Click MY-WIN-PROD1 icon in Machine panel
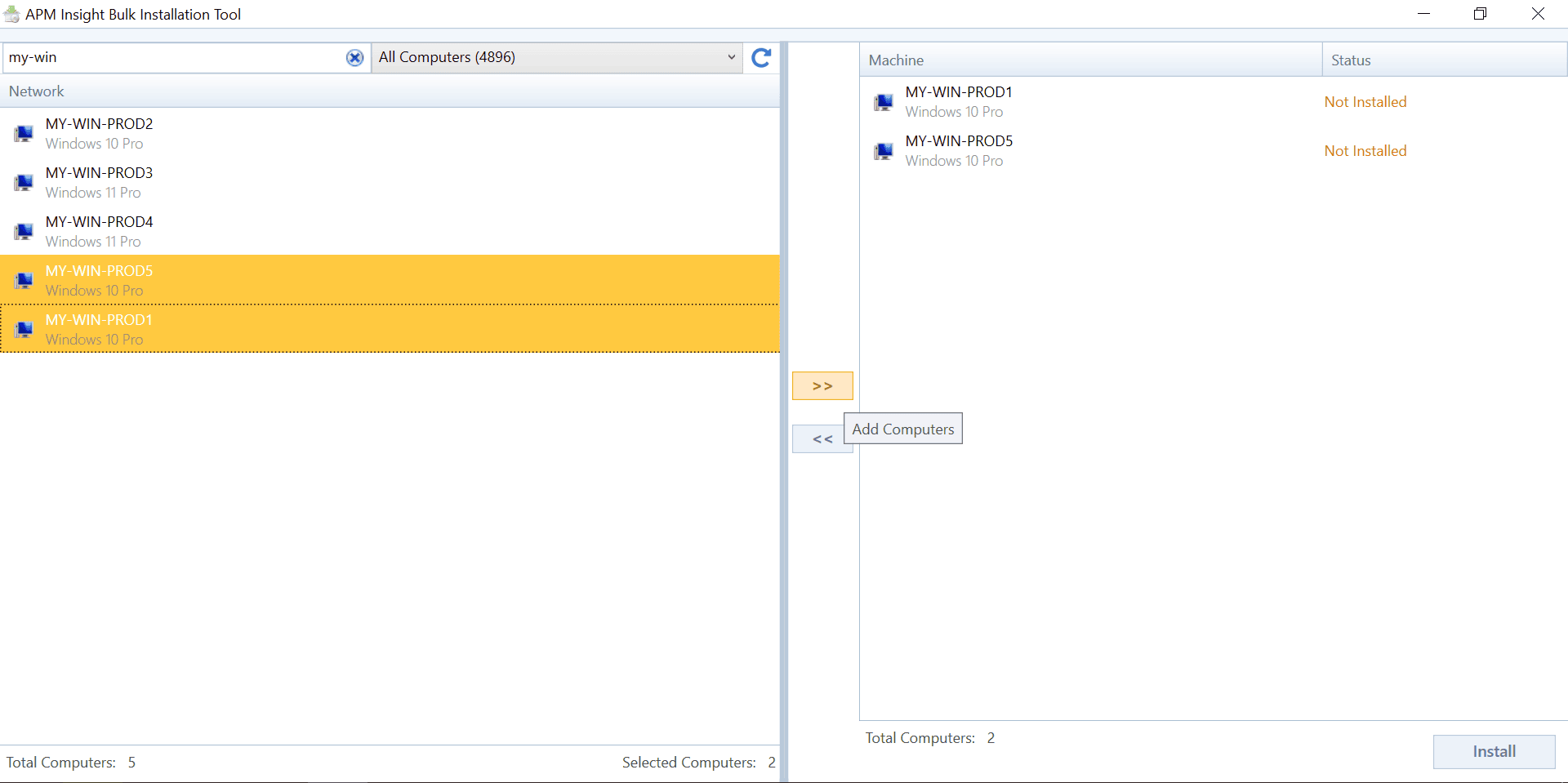Viewport: 1568px width, 783px height. [884, 102]
